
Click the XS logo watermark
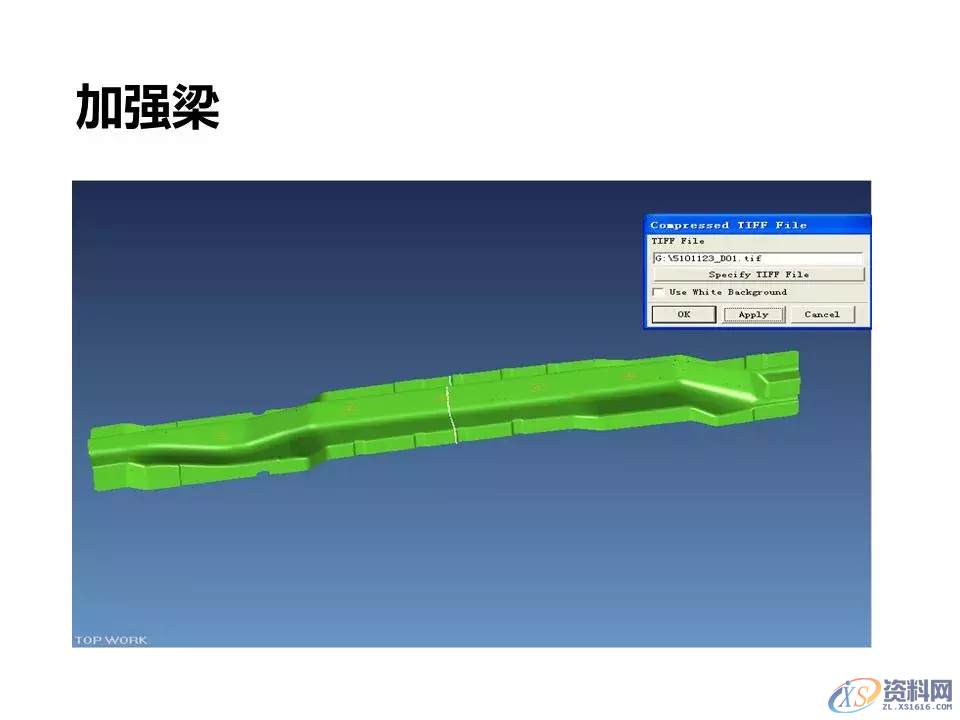click(855, 692)
